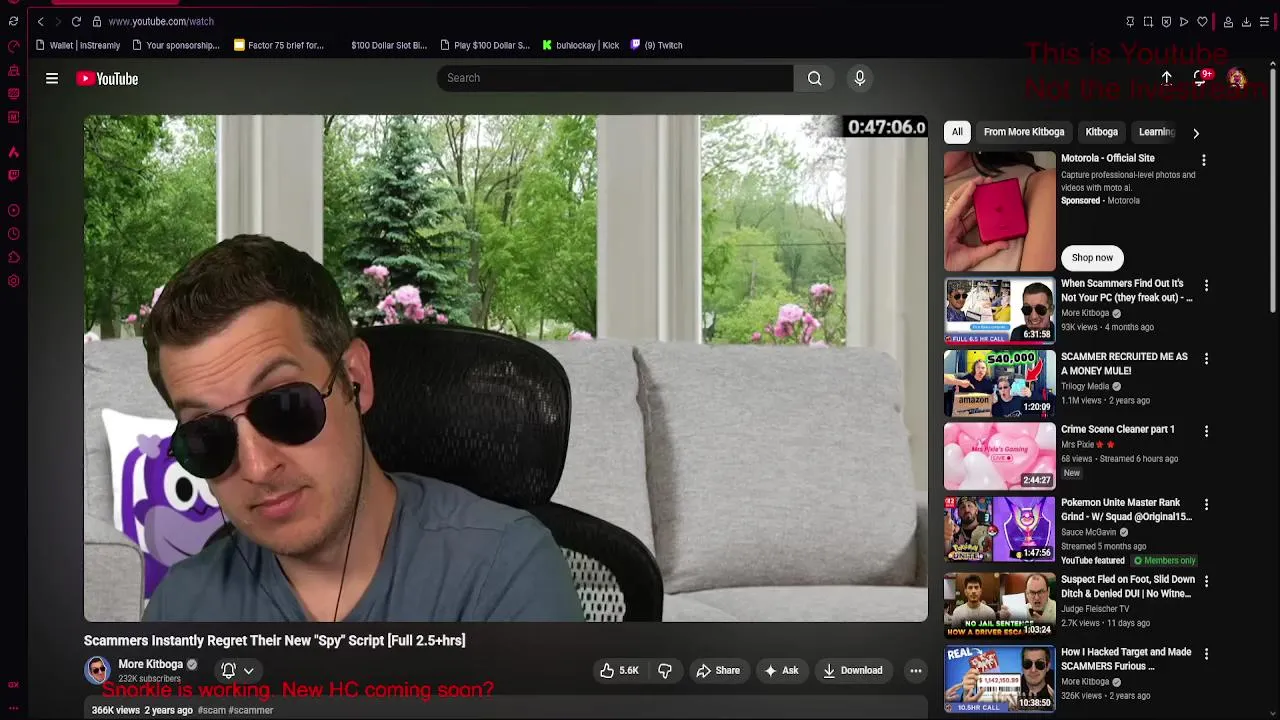Click the magnifier search button

pyautogui.click(x=815, y=78)
